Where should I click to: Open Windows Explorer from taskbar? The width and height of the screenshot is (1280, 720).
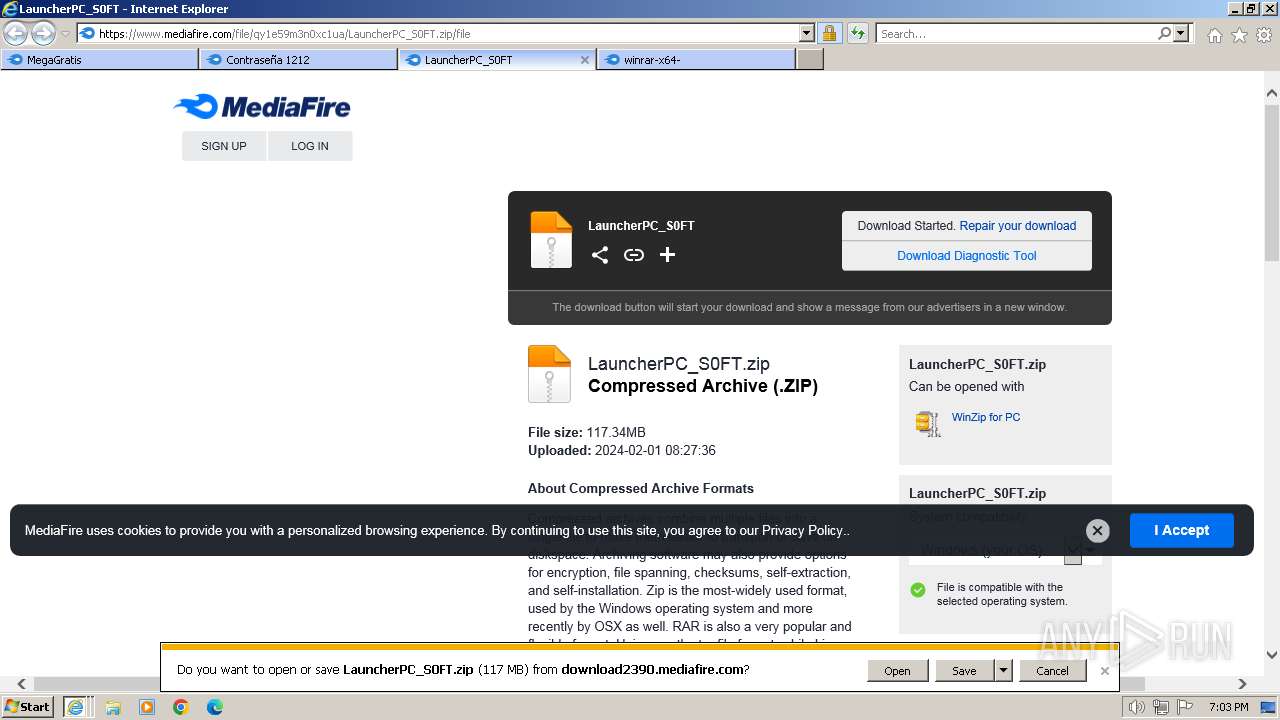[x=113, y=707]
